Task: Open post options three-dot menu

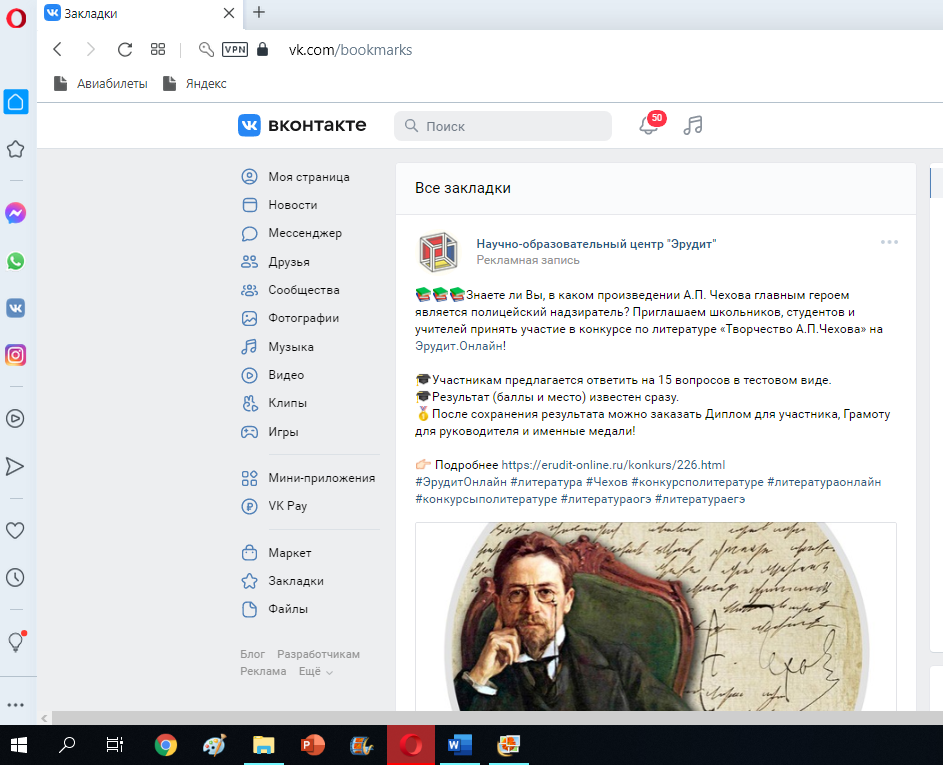Action: coord(889,242)
